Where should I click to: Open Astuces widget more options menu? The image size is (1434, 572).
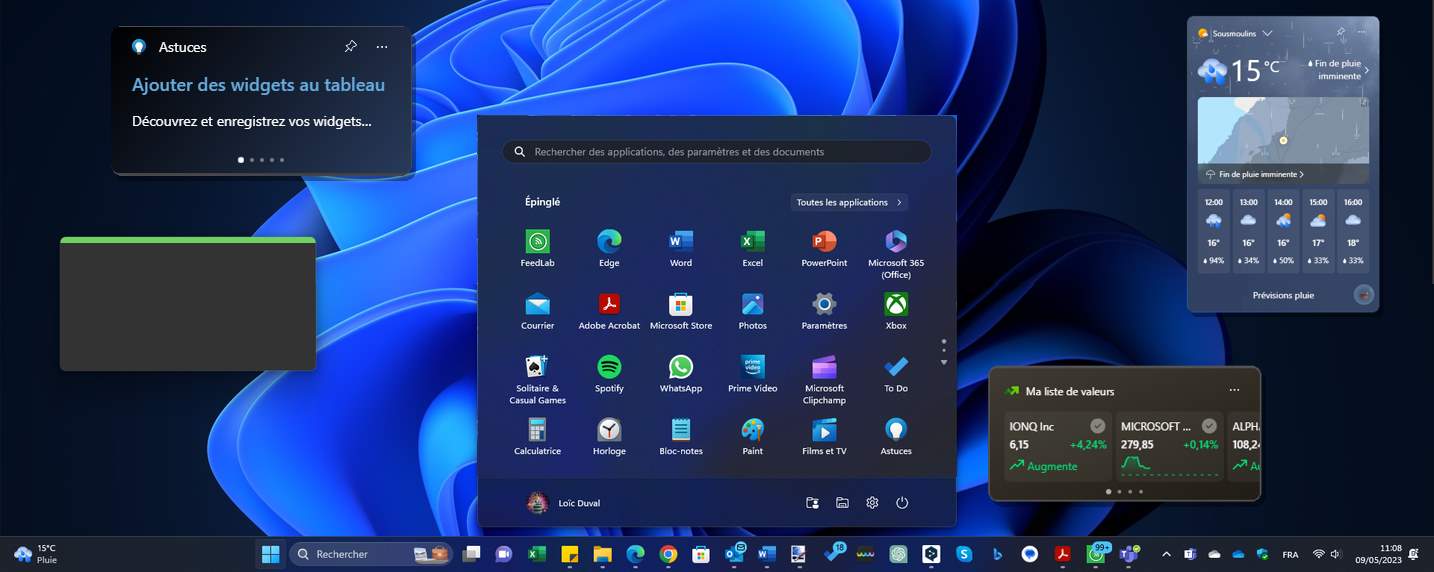pos(382,47)
